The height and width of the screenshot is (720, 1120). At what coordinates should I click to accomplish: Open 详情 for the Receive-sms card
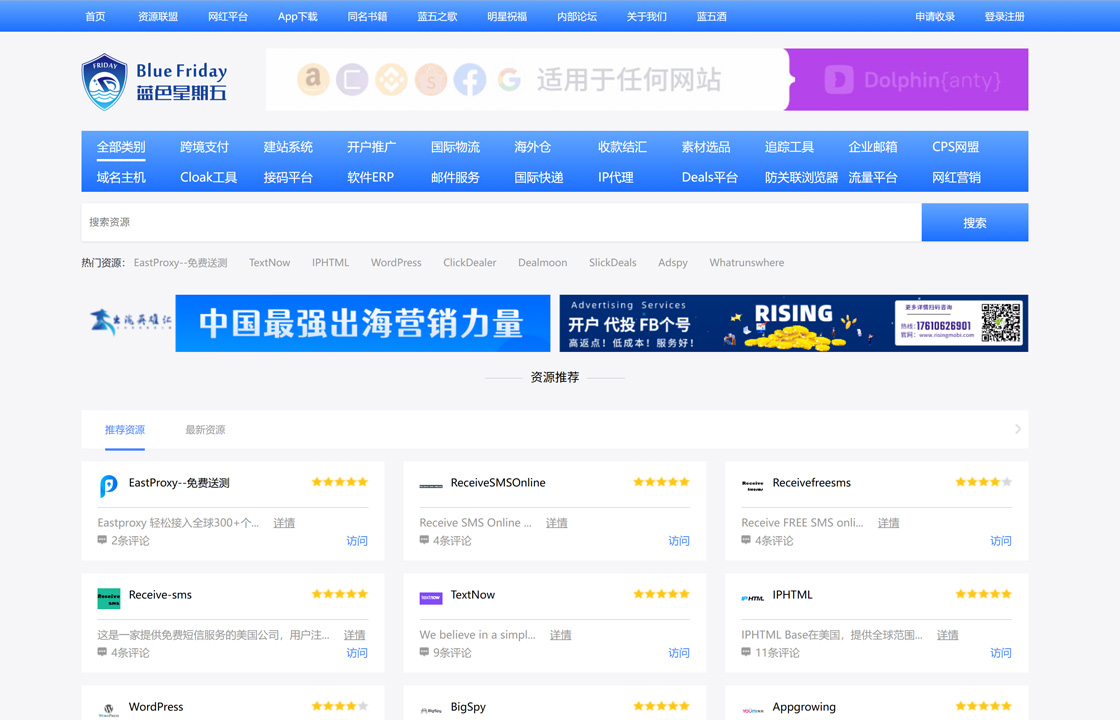(x=354, y=635)
